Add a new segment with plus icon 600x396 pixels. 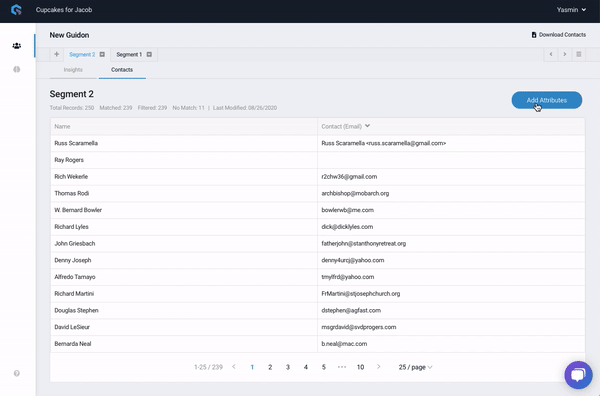pyautogui.click(x=57, y=54)
